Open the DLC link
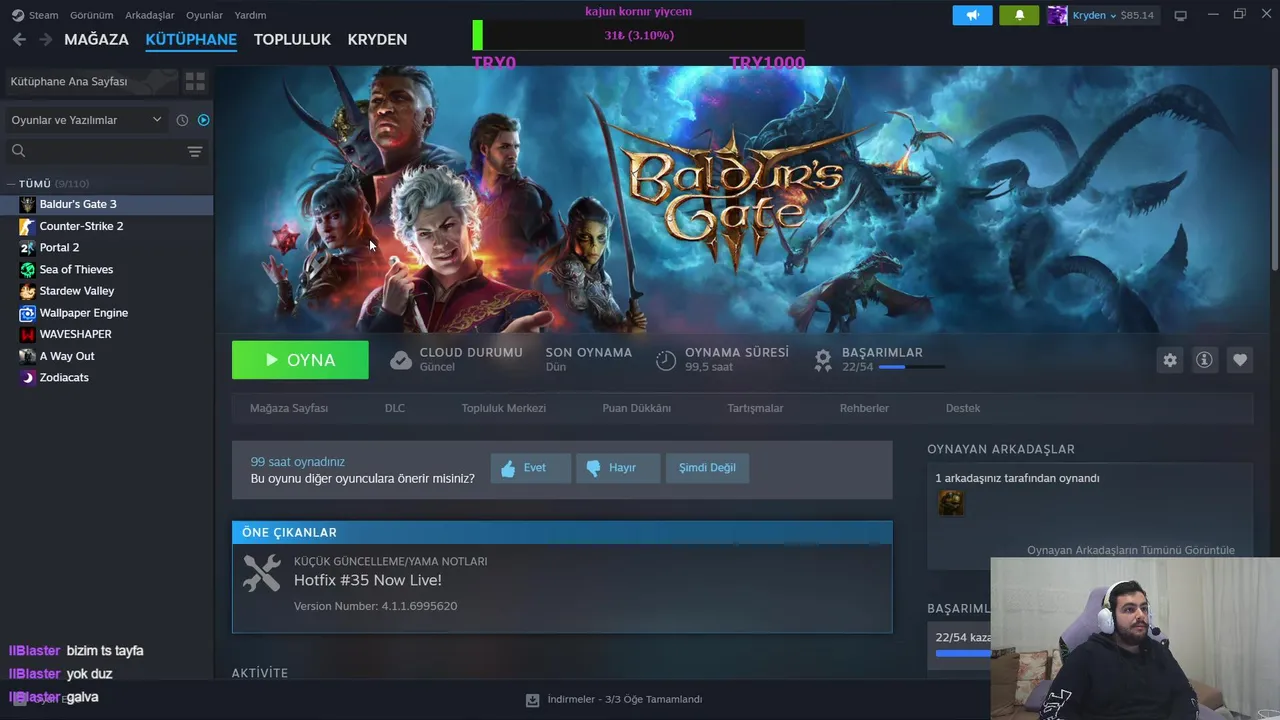The width and height of the screenshot is (1280, 720). 395,408
